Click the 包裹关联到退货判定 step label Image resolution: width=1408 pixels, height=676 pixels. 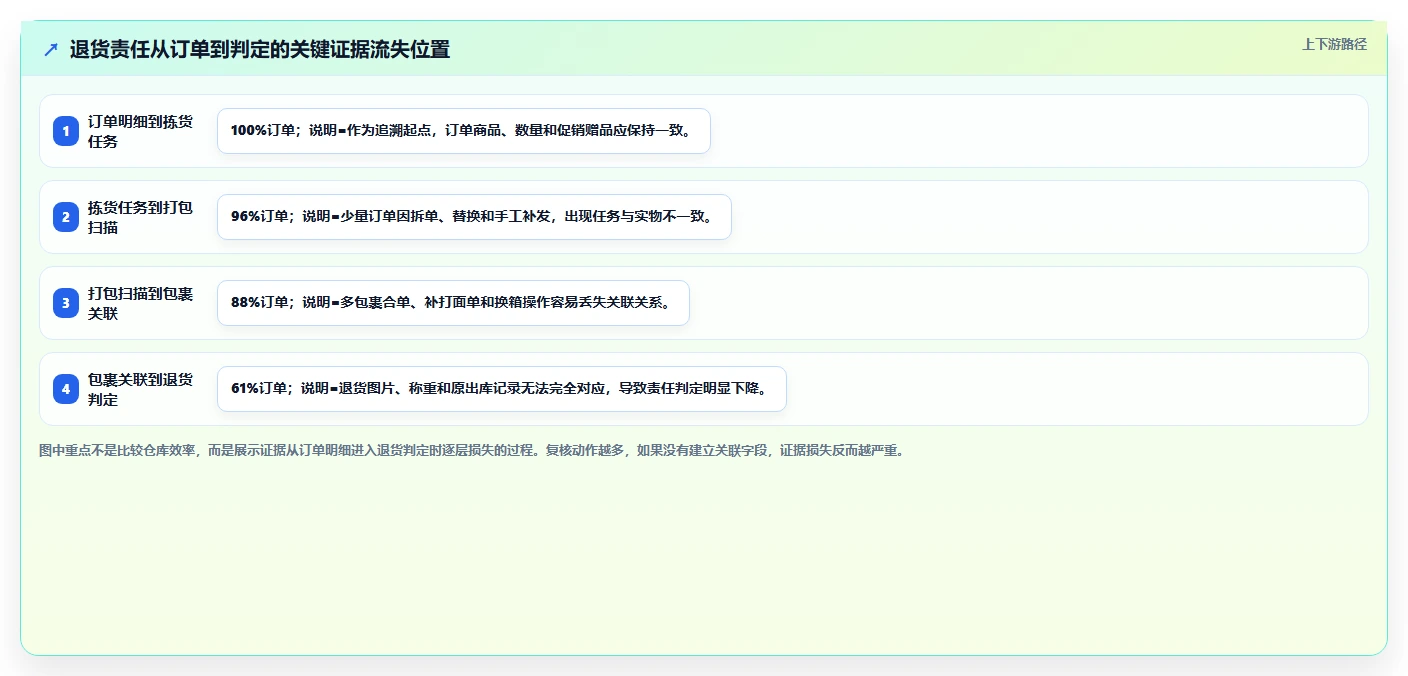[141, 389]
